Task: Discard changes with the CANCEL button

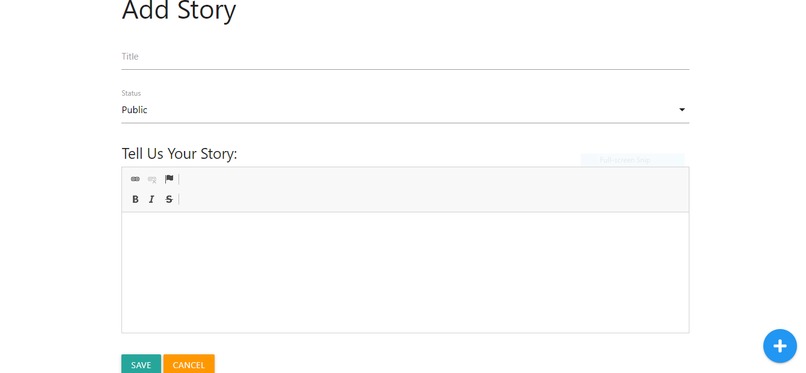Action: coord(189,364)
